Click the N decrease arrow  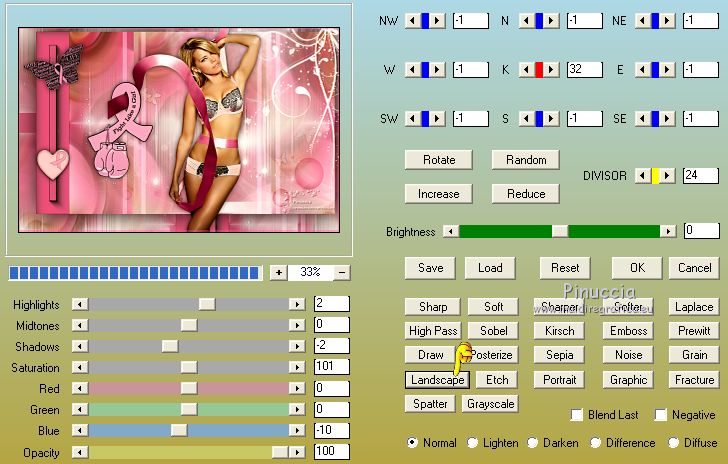tap(526, 21)
